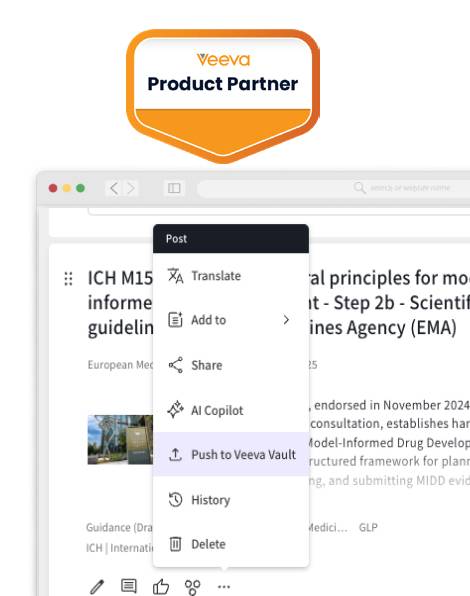
Task: Click the Veeva Product Partner badge
Action: [223, 96]
